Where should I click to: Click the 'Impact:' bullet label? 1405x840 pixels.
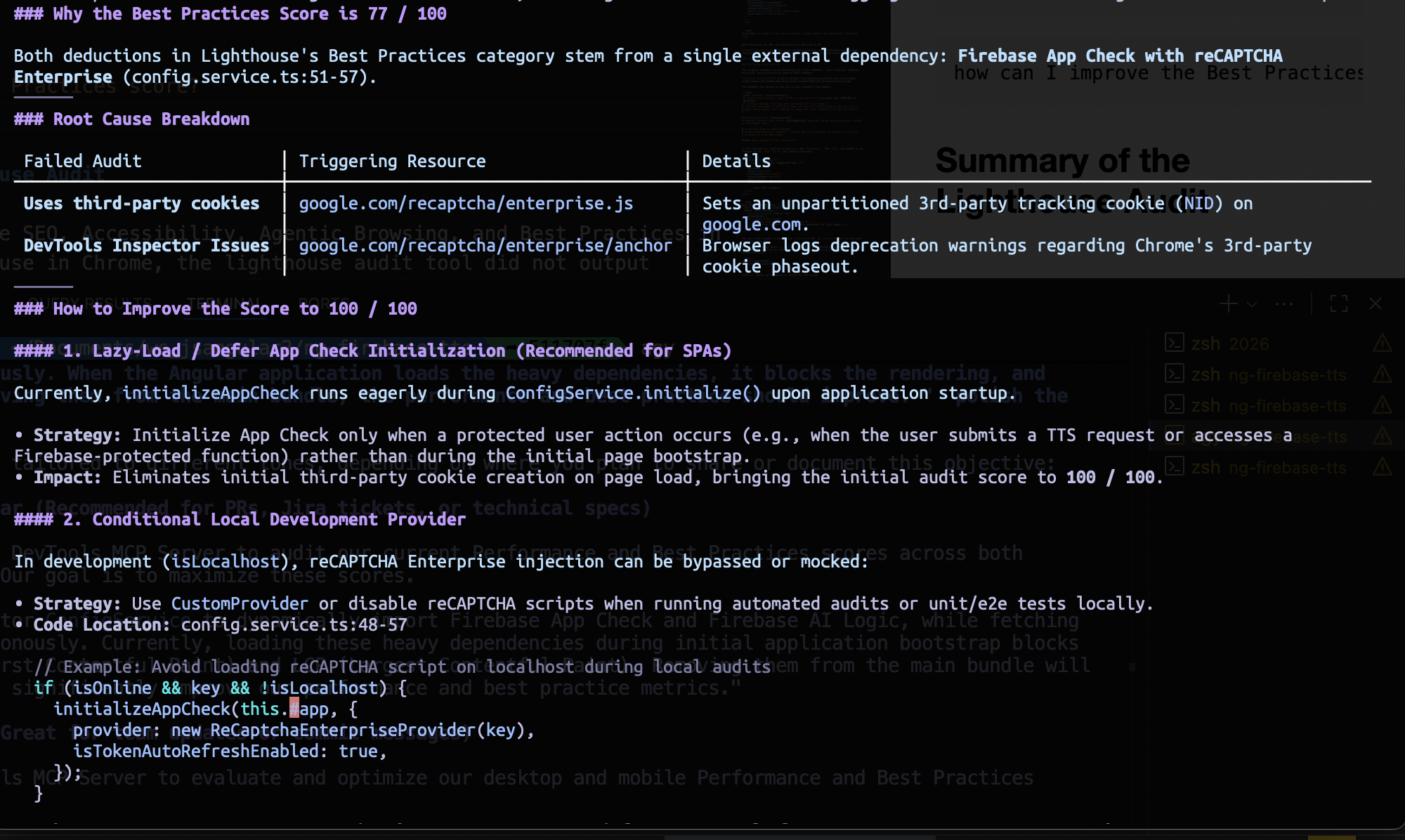point(68,478)
